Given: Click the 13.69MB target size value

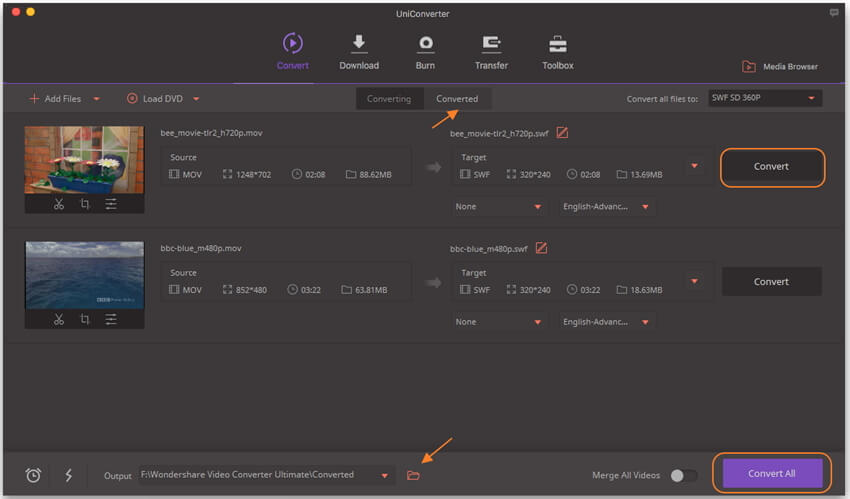Looking at the screenshot, I should [x=646, y=174].
